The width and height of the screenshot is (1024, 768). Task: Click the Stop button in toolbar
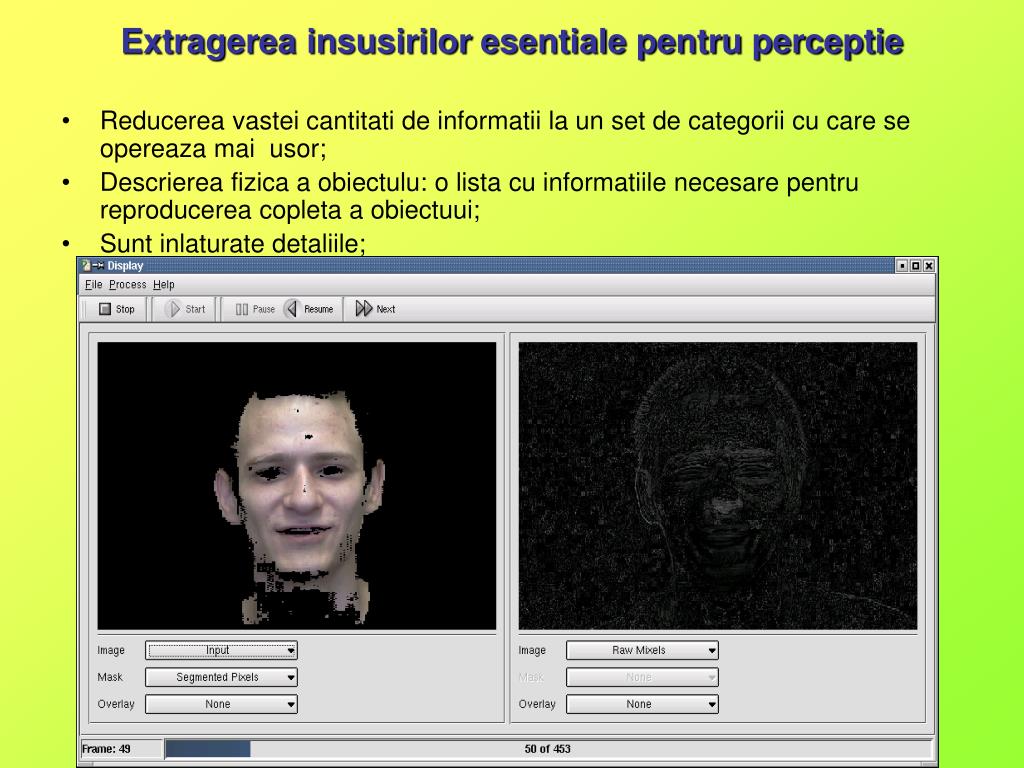coord(116,309)
